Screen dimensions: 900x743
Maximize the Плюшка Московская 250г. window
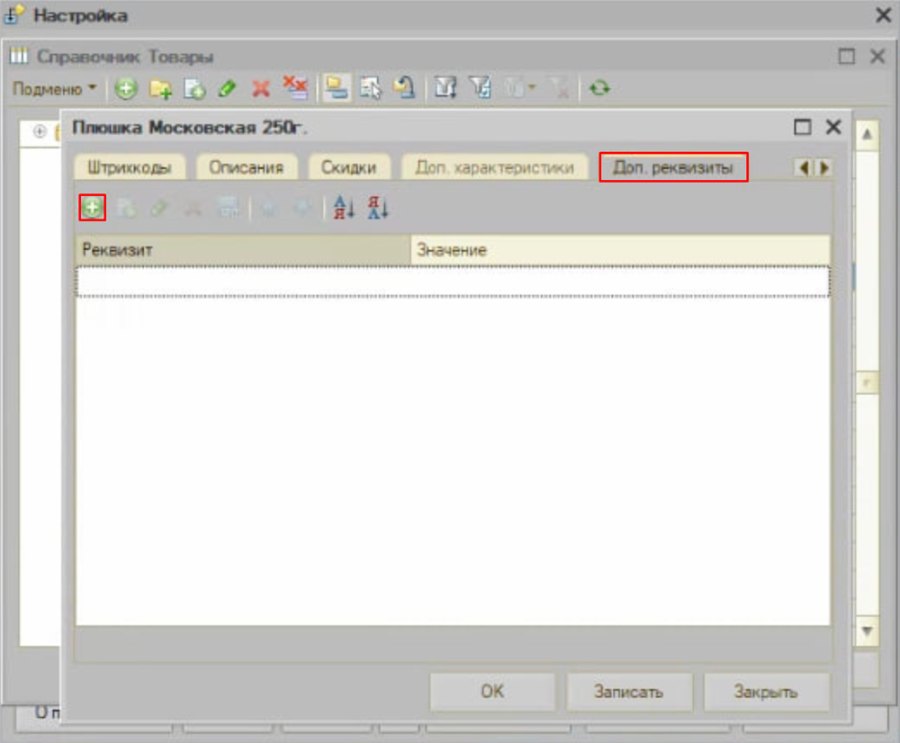pos(802,126)
